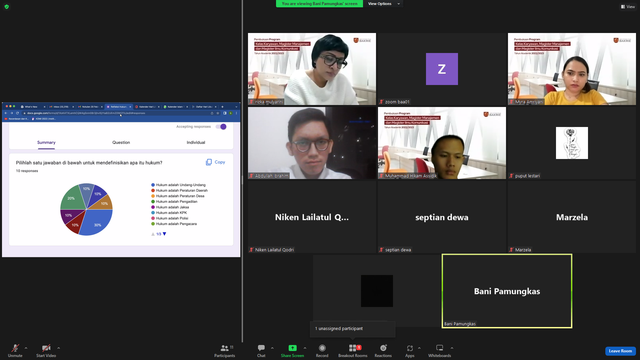Click 'septian dewa' name tile
Screen dimensions: 640x360
442,217
